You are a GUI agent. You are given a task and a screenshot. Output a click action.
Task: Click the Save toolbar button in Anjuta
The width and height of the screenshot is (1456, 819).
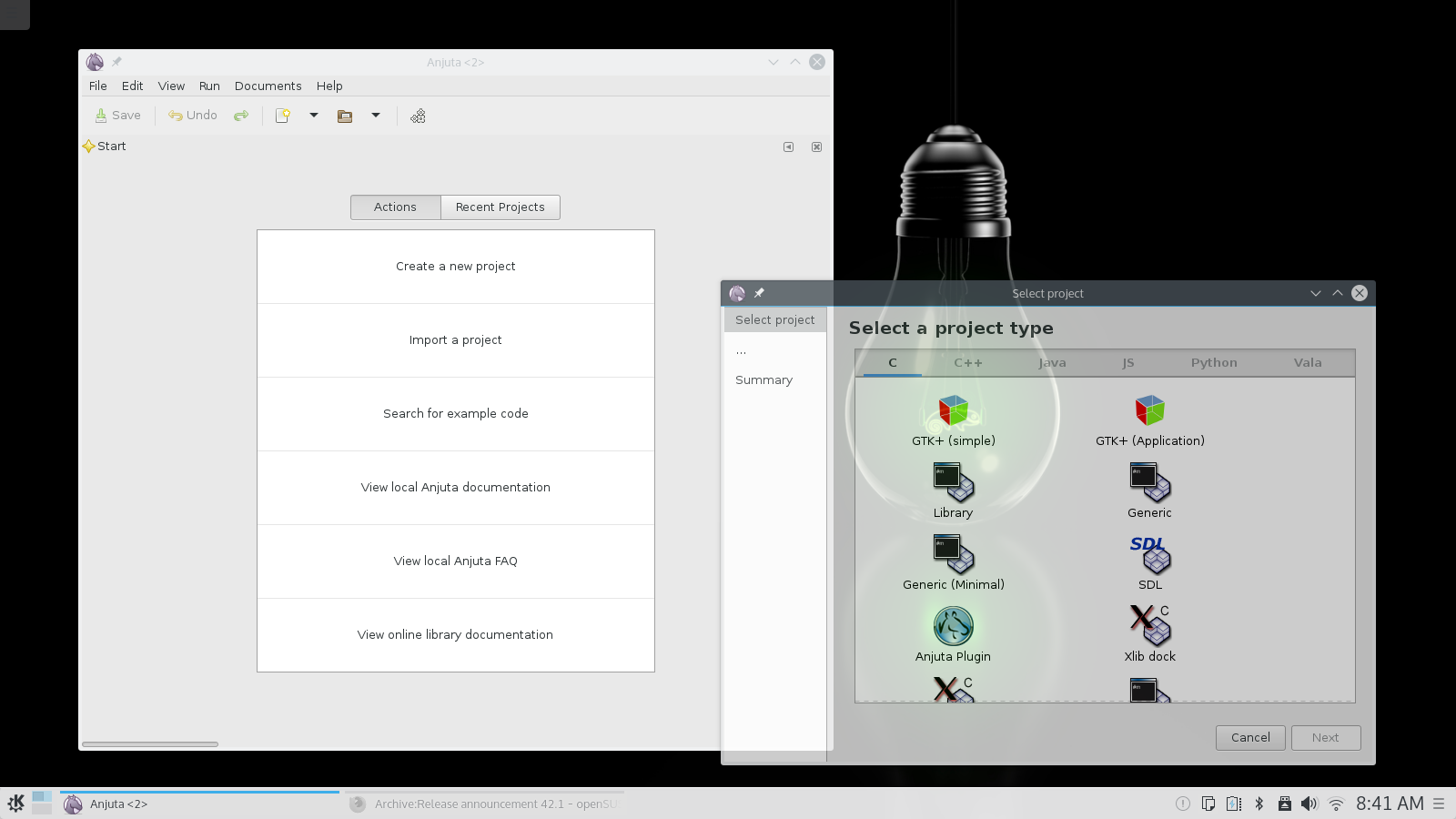(118, 116)
